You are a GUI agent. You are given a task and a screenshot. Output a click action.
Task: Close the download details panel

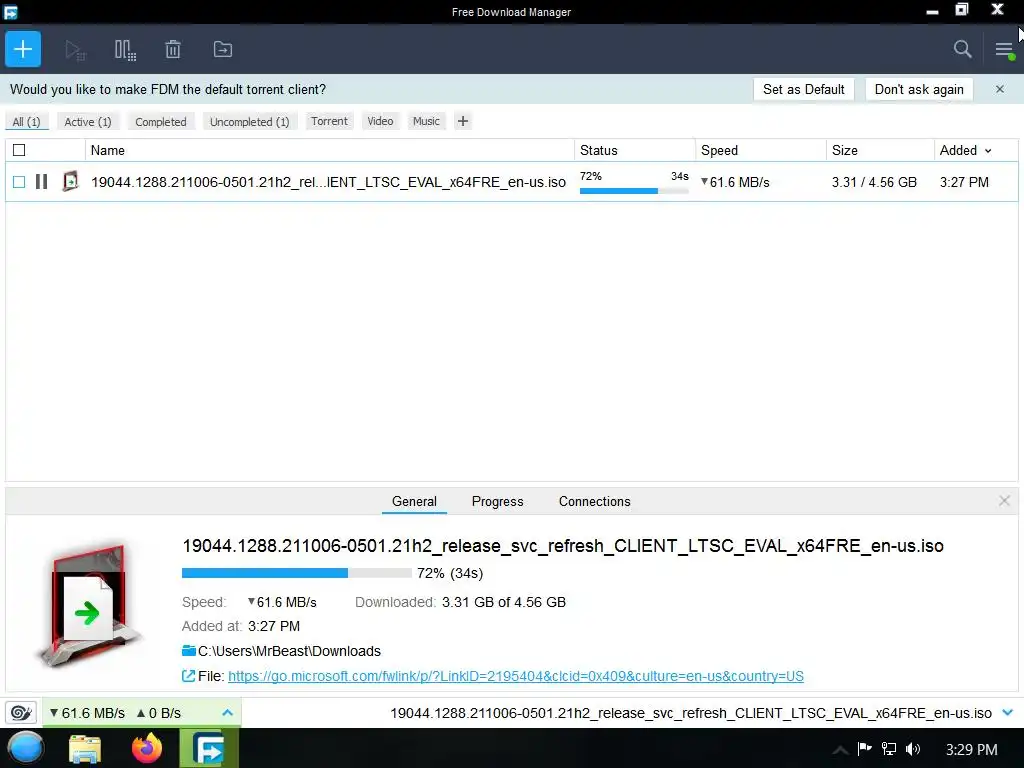tap(1004, 501)
